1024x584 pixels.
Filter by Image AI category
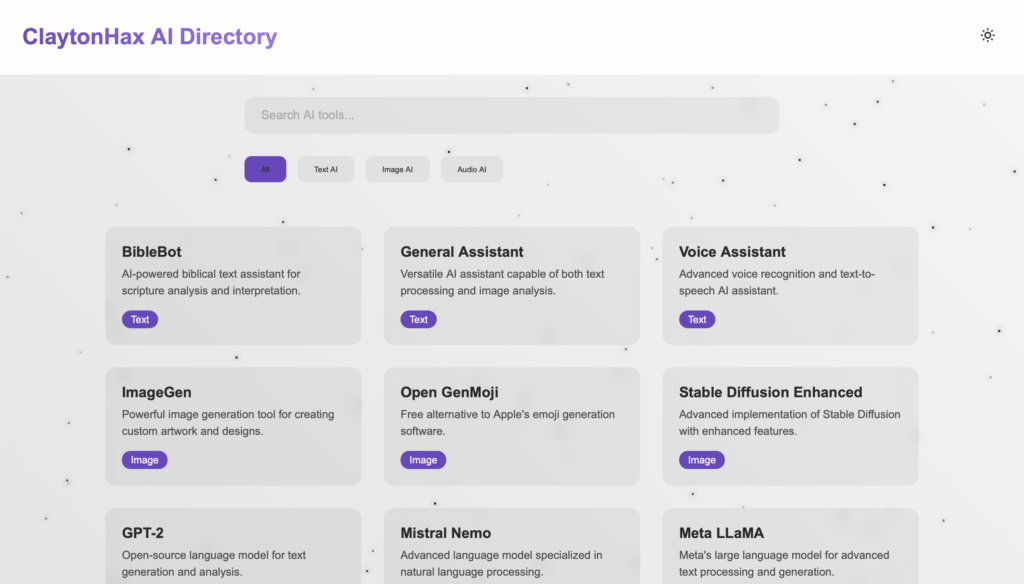(x=397, y=169)
